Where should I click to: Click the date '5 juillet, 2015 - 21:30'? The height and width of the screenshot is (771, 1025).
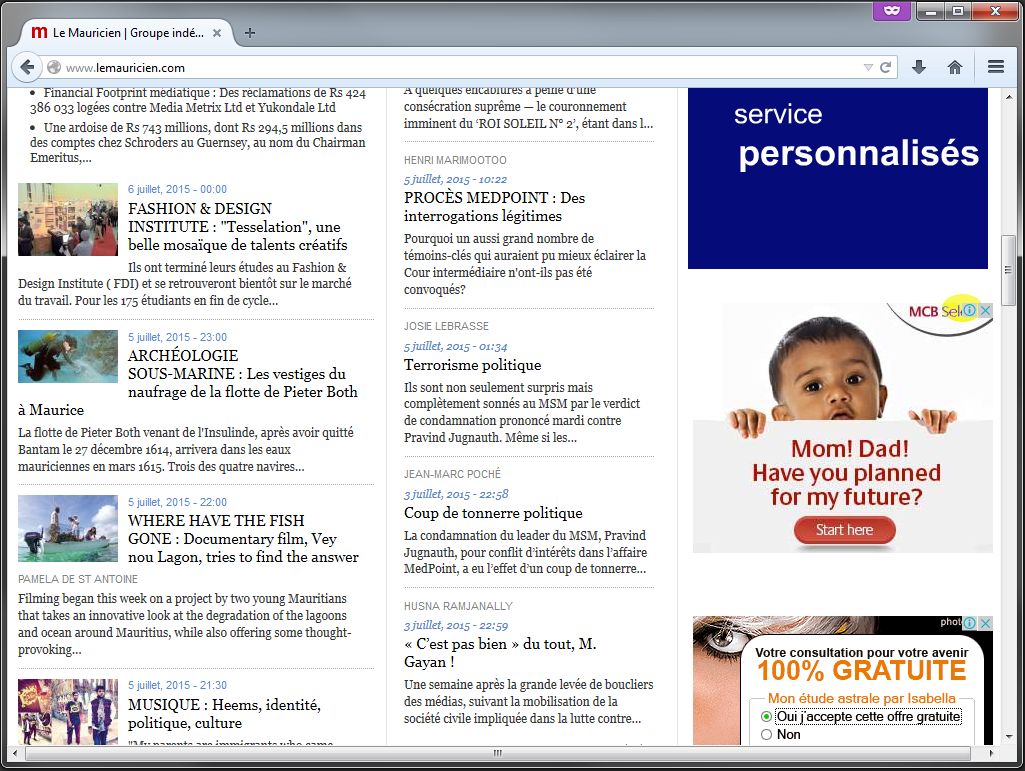click(x=177, y=685)
